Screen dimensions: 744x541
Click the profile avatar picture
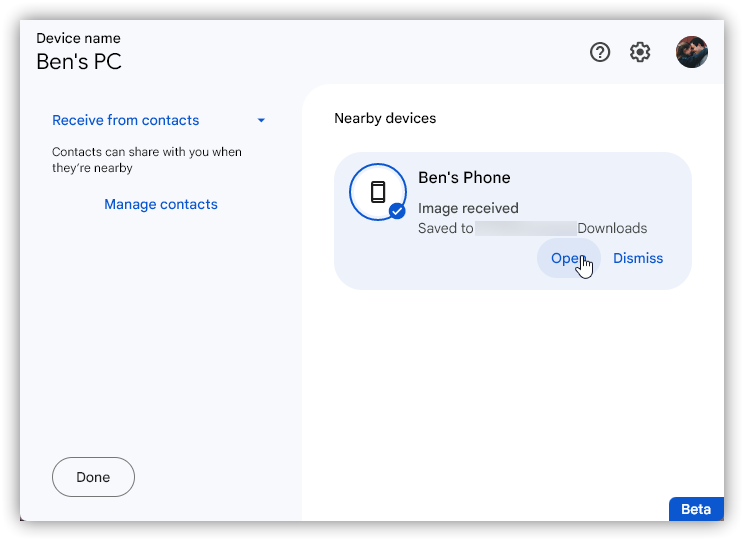691,53
